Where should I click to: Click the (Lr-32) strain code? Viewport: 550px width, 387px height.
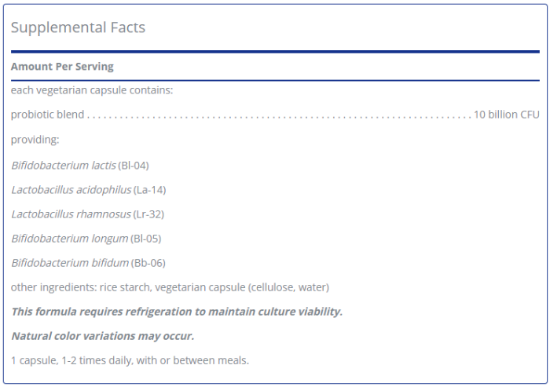[x=148, y=214]
